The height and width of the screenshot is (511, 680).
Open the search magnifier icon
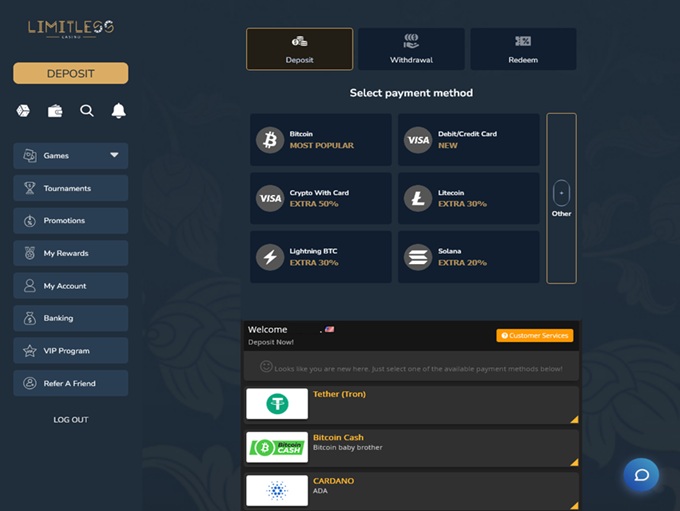point(87,110)
